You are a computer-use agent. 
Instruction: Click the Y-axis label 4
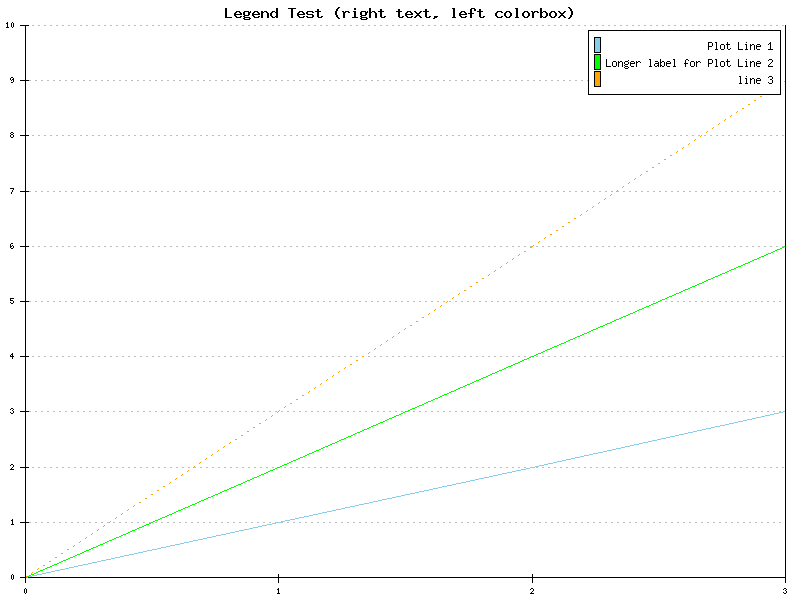click(x=12, y=356)
